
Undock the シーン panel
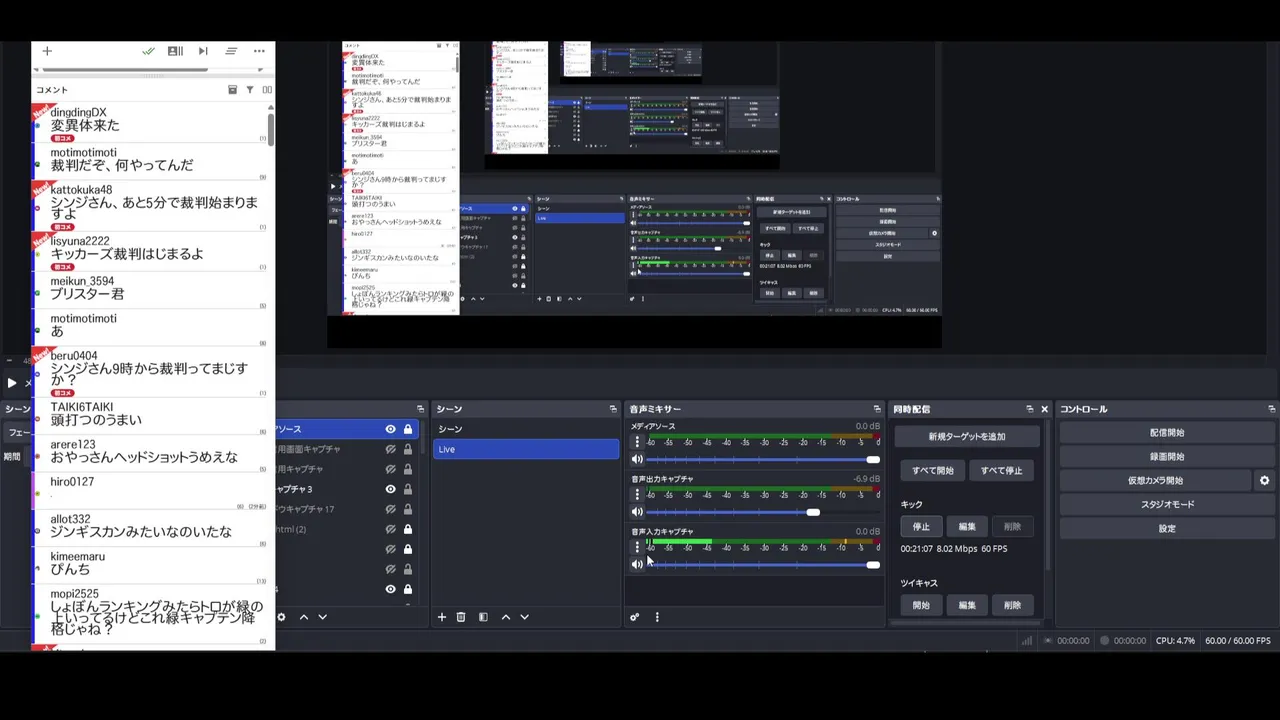pos(613,409)
